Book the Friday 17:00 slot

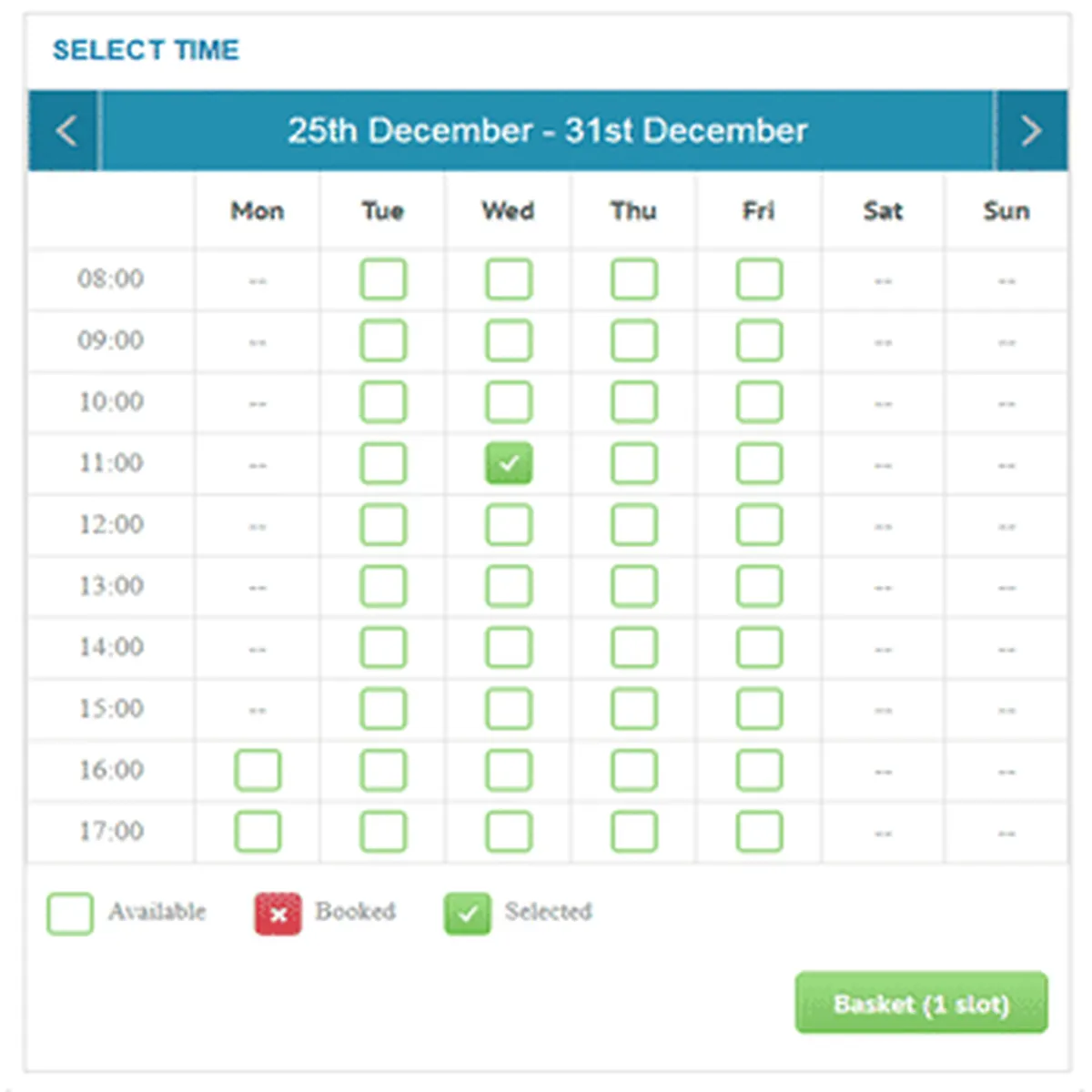(759, 832)
